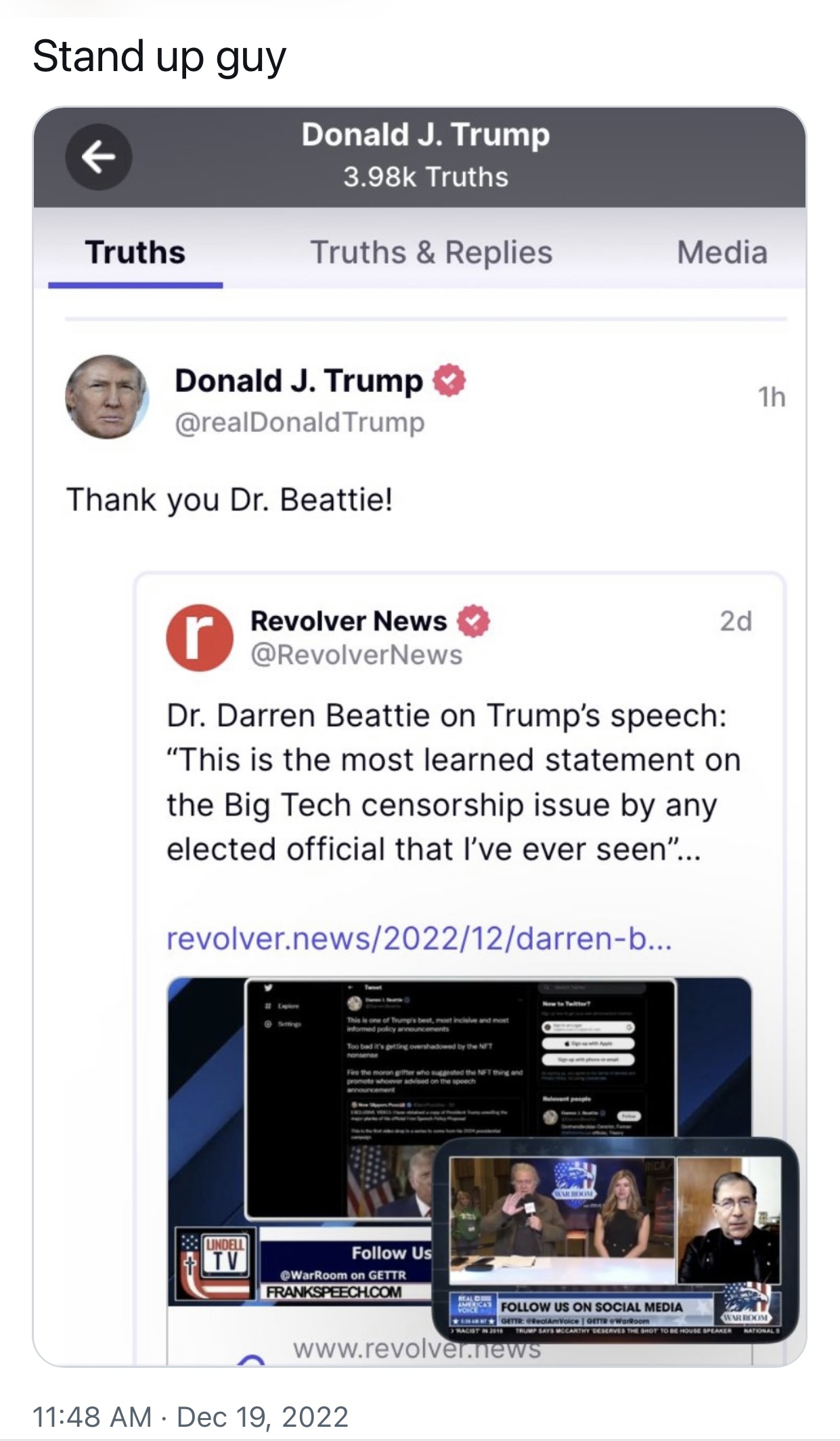The width and height of the screenshot is (840, 1441).
Task: Open the Revolver News red logo avatar
Action: (200, 638)
